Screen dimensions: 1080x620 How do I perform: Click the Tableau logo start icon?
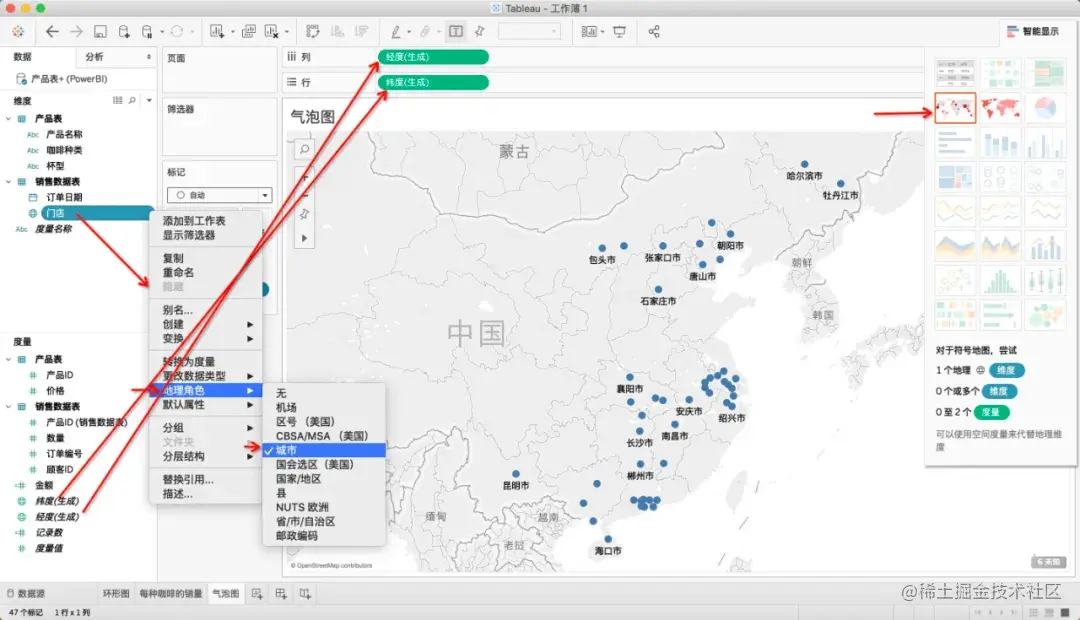pyautogui.click(x=18, y=32)
